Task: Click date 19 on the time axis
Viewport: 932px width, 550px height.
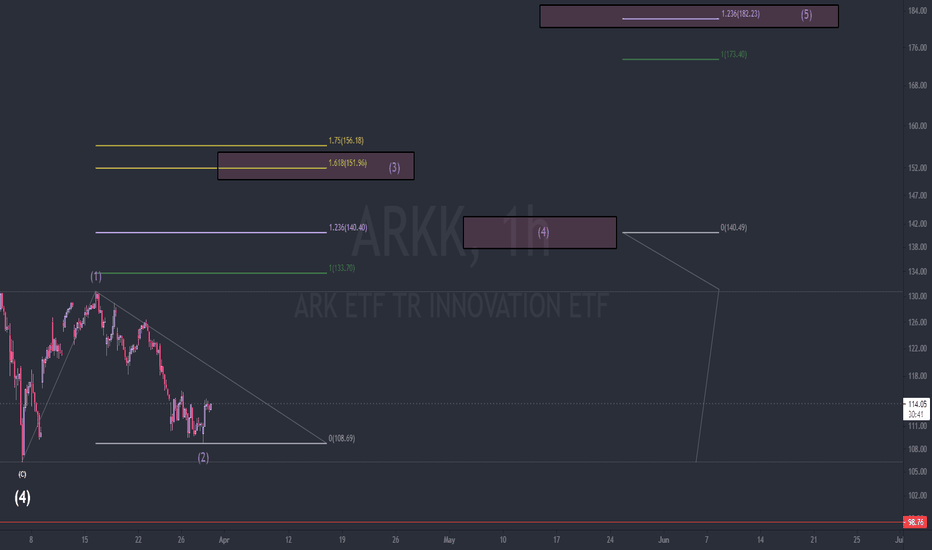Action: 342,540
